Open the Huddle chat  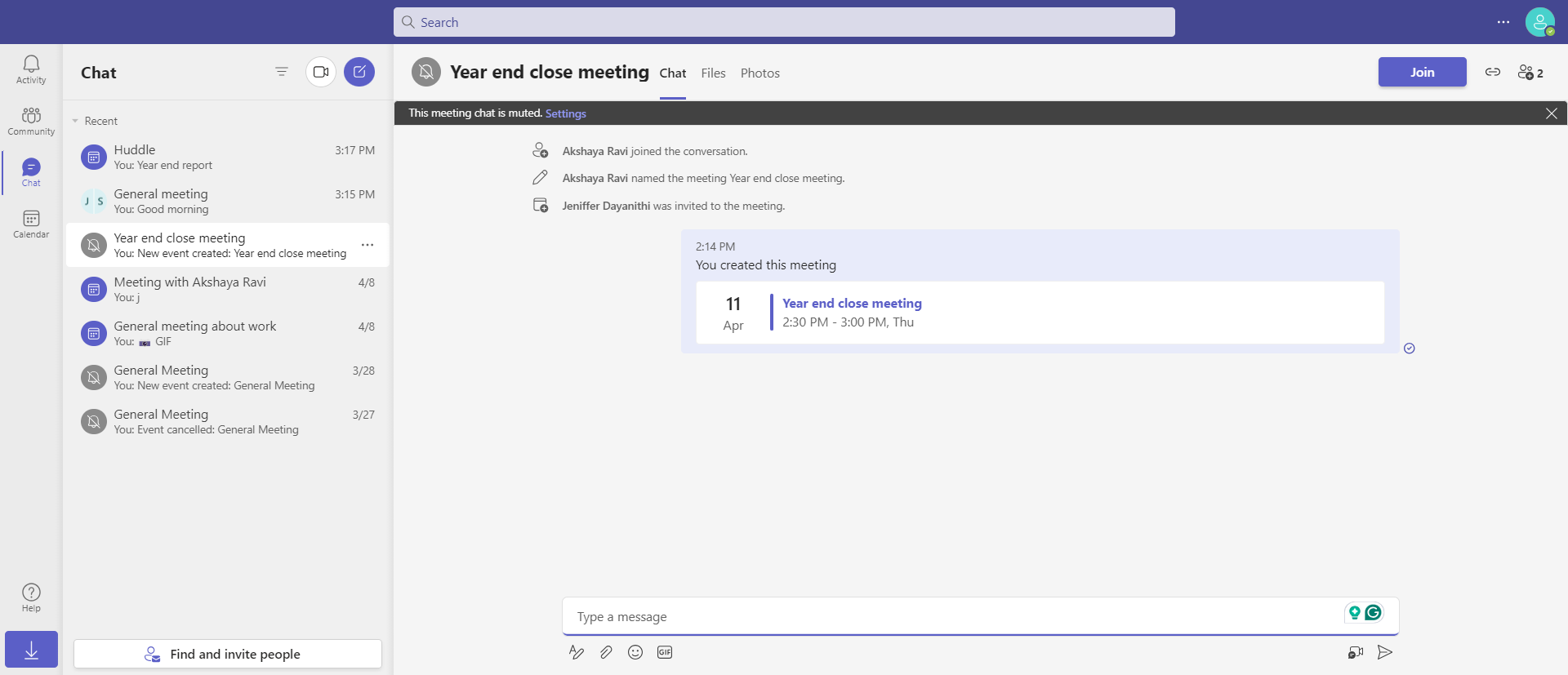(228, 157)
